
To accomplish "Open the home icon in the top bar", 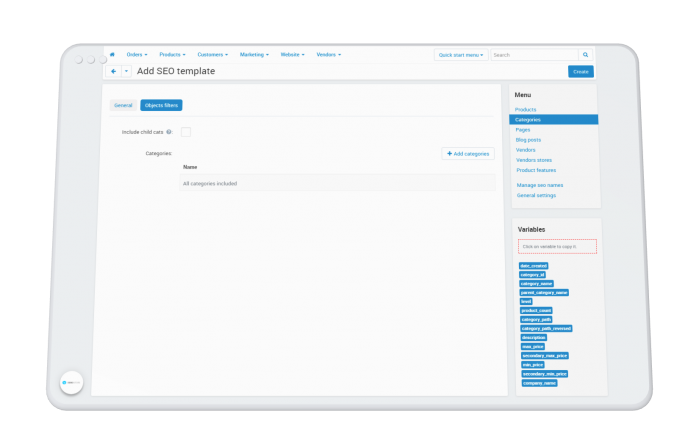I will (112, 54).
